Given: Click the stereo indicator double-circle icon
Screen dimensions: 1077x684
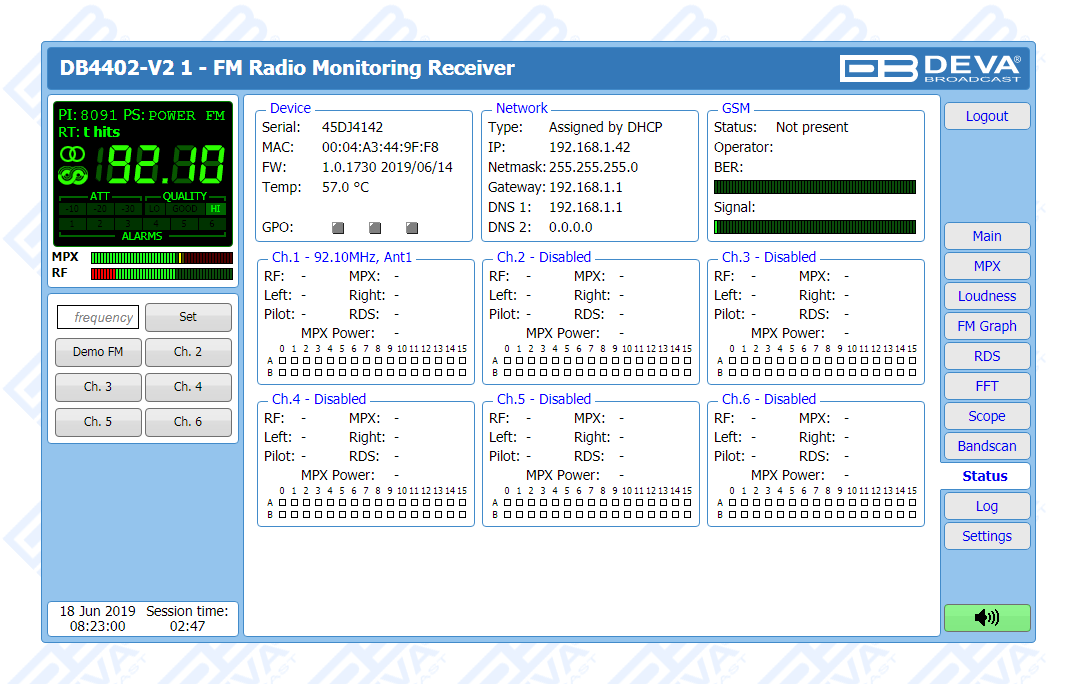Looking at the screenshot, I should click(73, 154).
